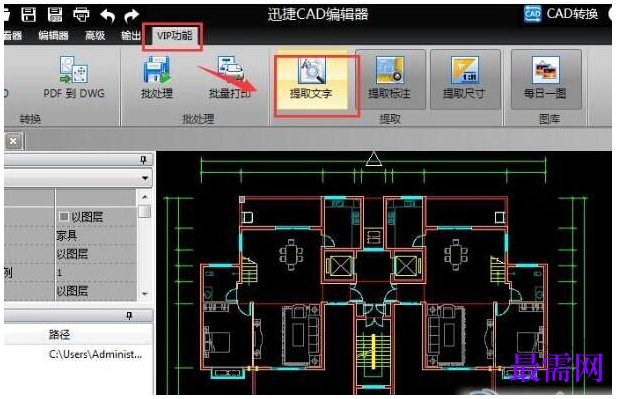Pin the properties panel with the pushpin
Image resolution: width=622 pixels, height=399 pixels.
[x=143, y=159]
